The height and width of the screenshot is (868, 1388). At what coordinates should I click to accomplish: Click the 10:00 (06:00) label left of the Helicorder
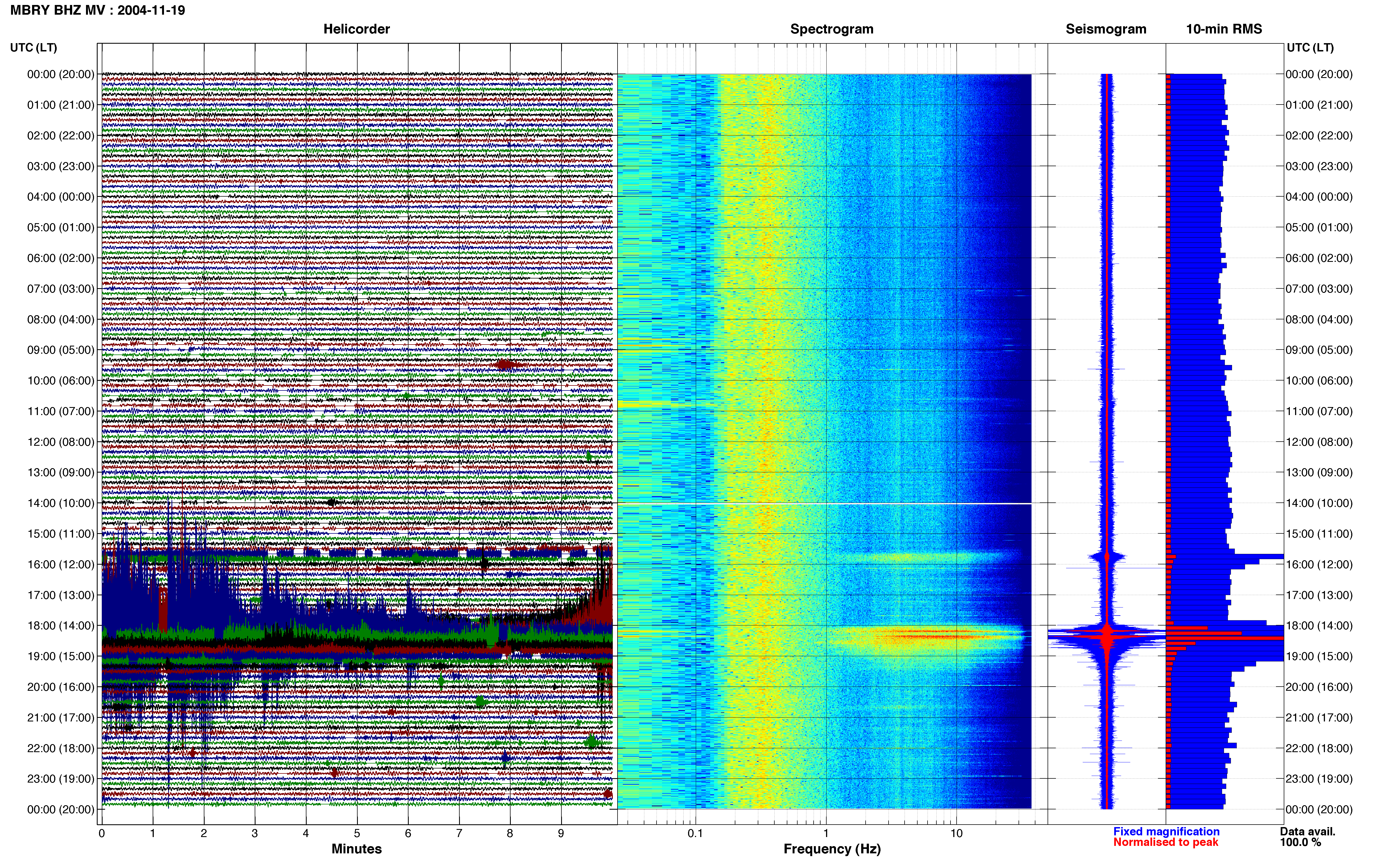tap(60, 380)
